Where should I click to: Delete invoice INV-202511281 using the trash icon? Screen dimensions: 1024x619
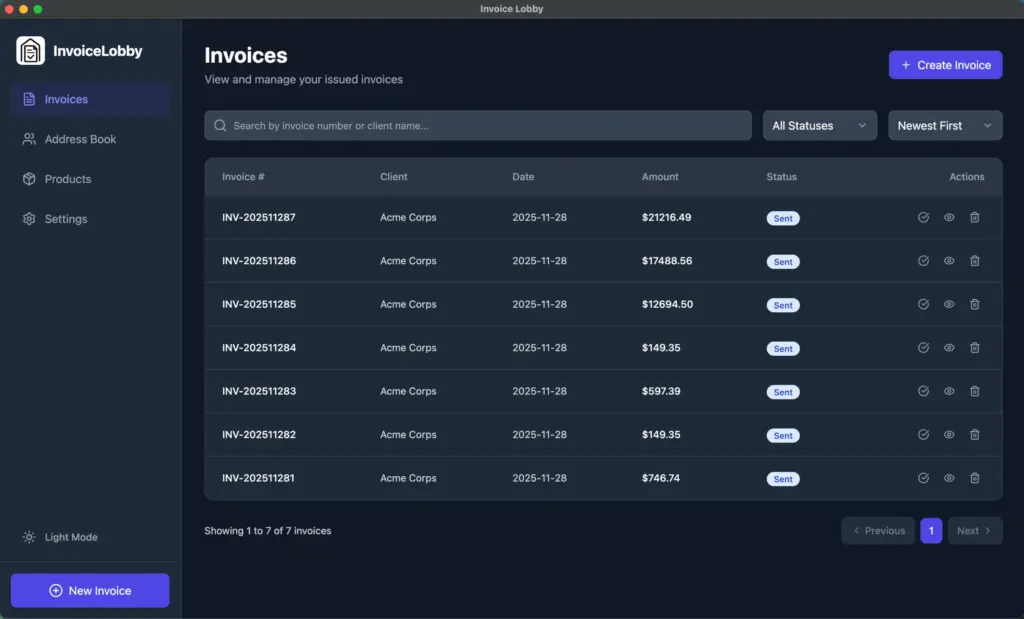(x=975, y=478)
